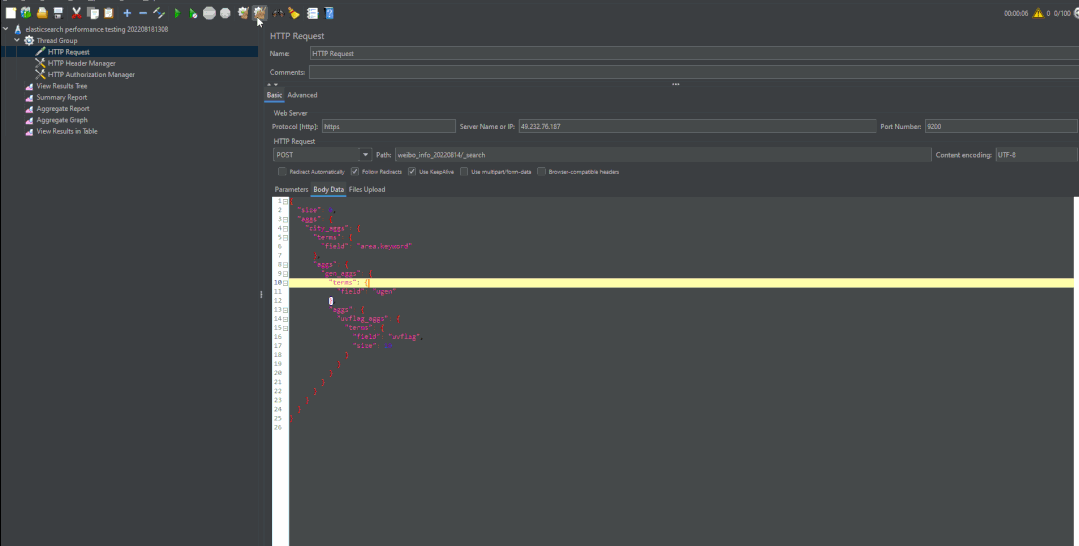This screenshot has height=546, width=1079.
Task: Open the Files Upload tab
Action: (x=367, y=189)
